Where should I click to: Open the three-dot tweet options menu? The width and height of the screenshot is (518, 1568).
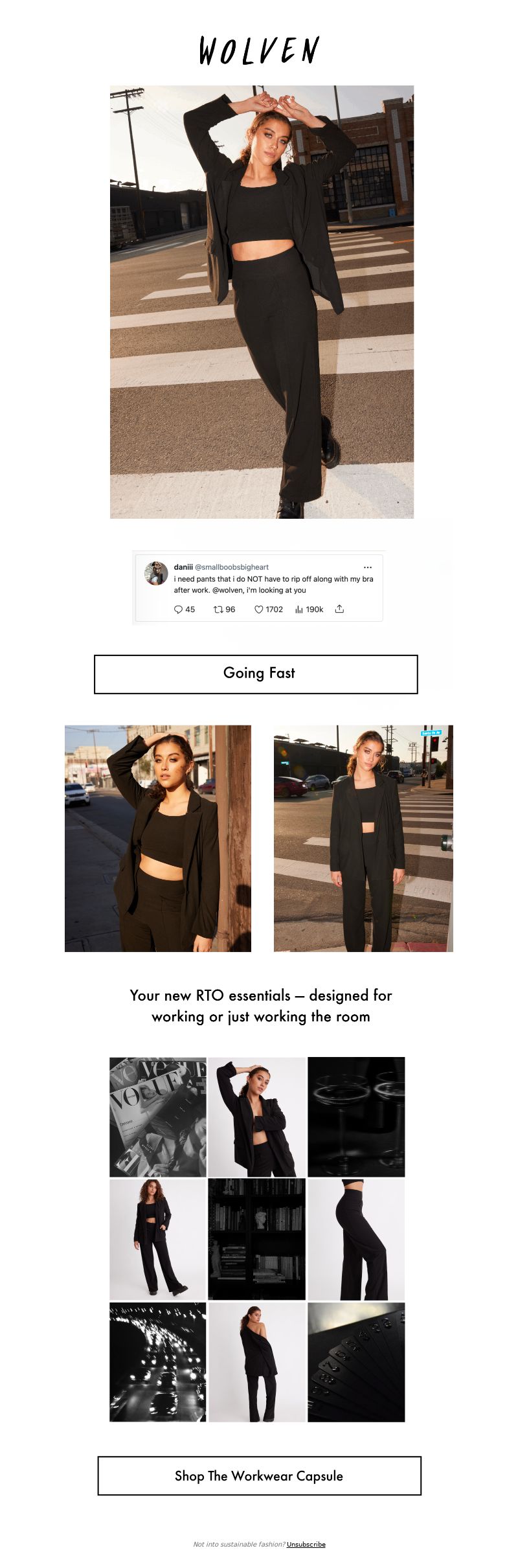tap(368, 567)
